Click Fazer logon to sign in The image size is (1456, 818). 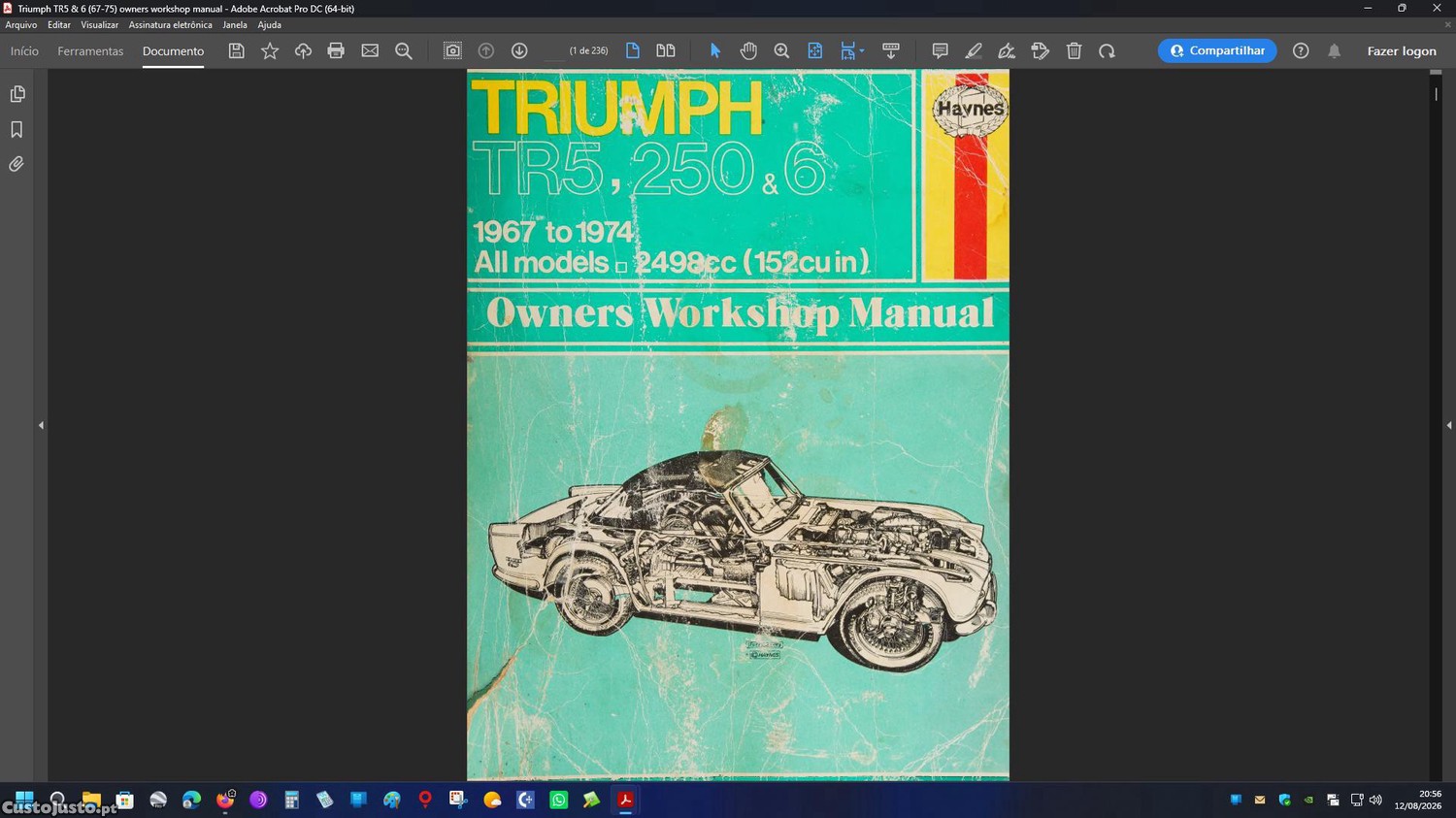[1402, 50]
